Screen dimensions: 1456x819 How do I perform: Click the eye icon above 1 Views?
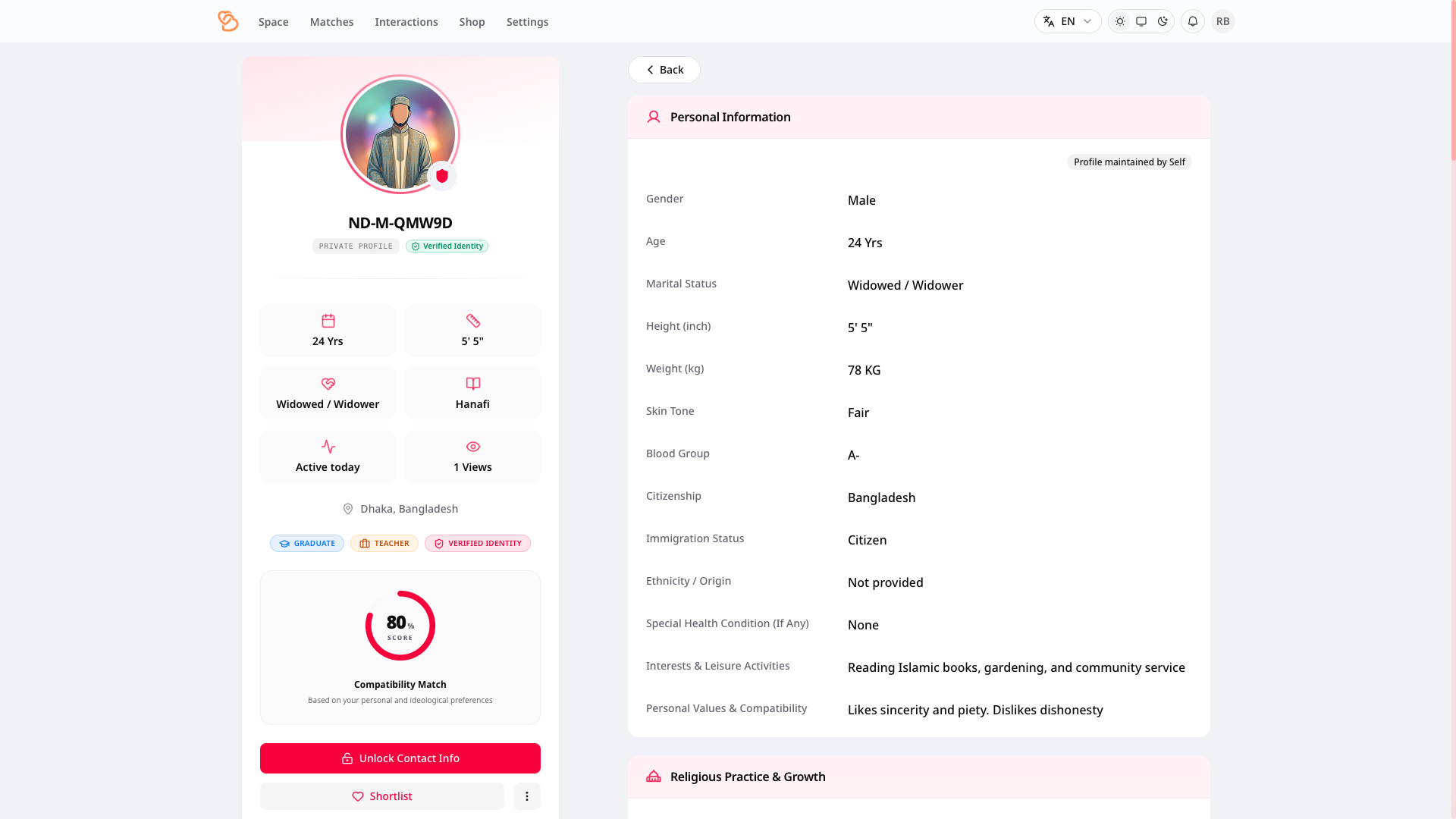click(x=472, y=447)
